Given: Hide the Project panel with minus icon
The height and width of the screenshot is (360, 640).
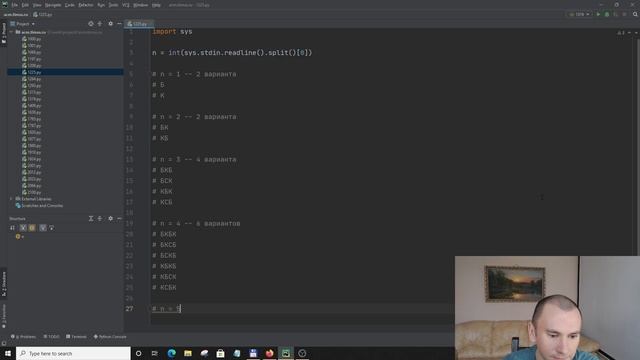Looking at the screenshot, I should 119,24.
